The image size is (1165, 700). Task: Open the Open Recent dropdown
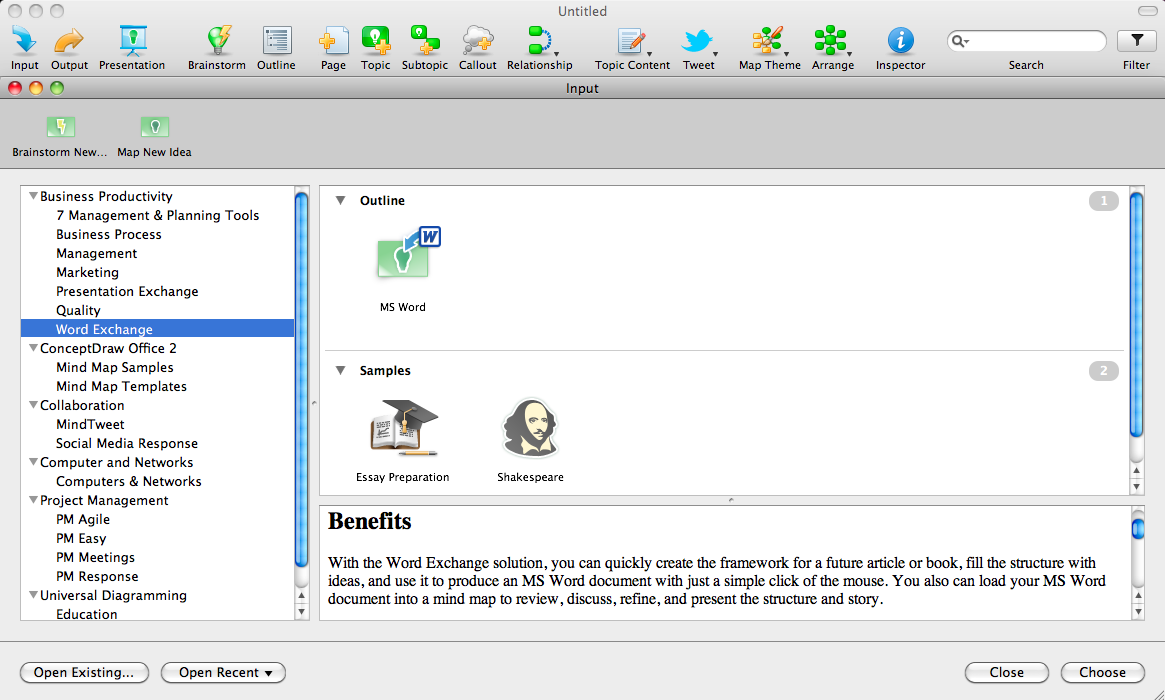[x=223, y=672]
